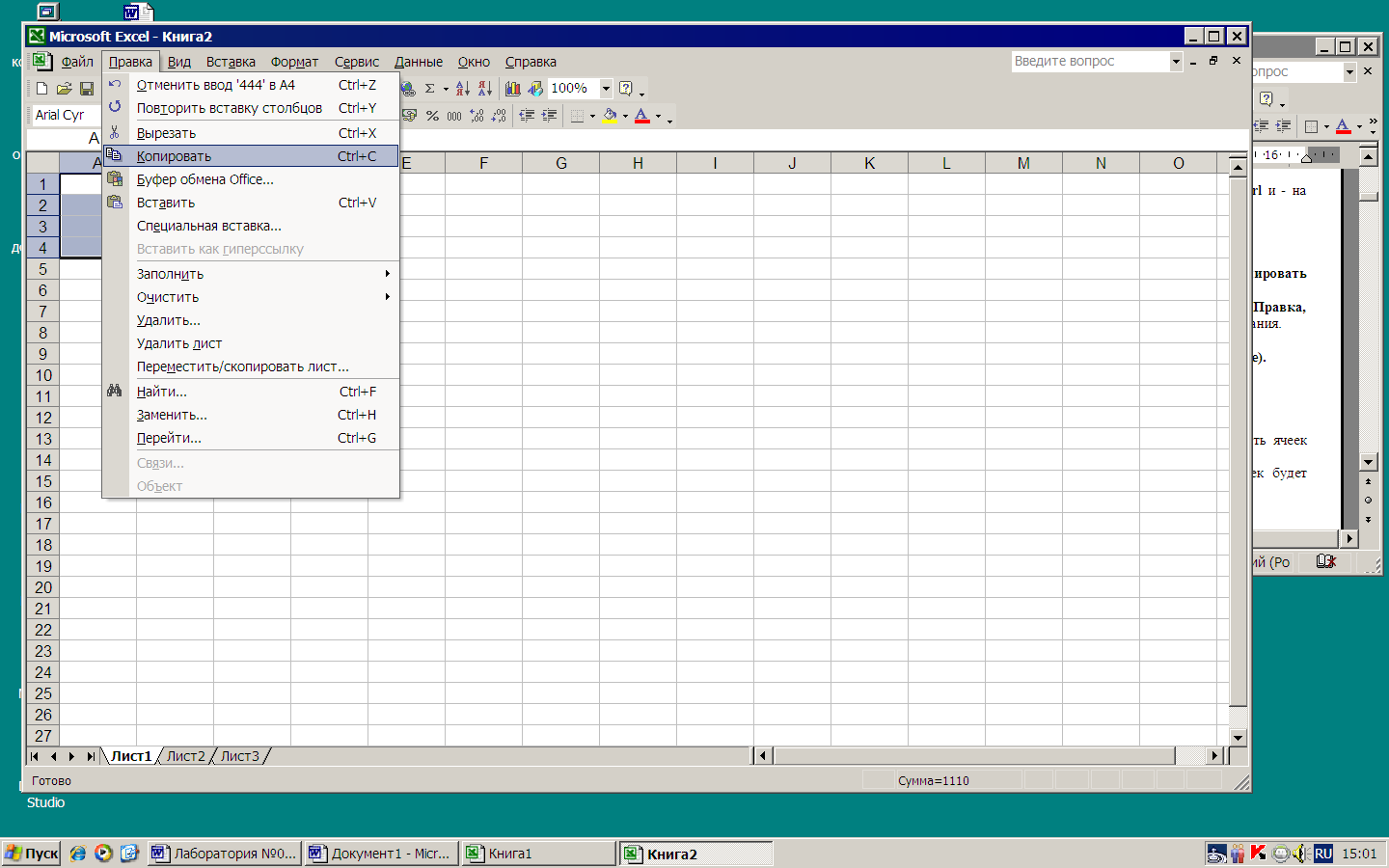The image size is (1389, 868).
Task: Open the 'Введите вопрос' dropdown arrow
Action: coord(1176,61)
